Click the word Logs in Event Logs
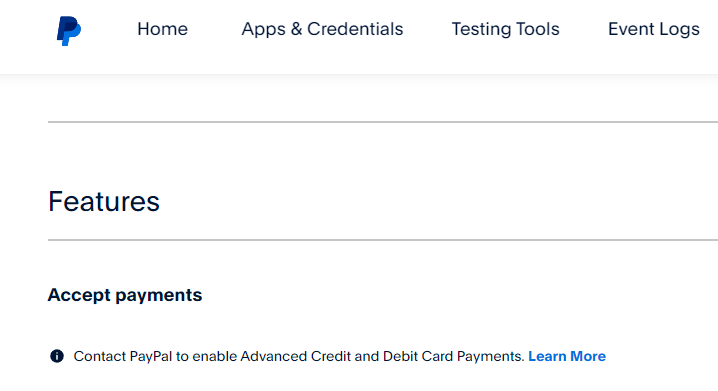718x391 pixels. tap(680, 30)
